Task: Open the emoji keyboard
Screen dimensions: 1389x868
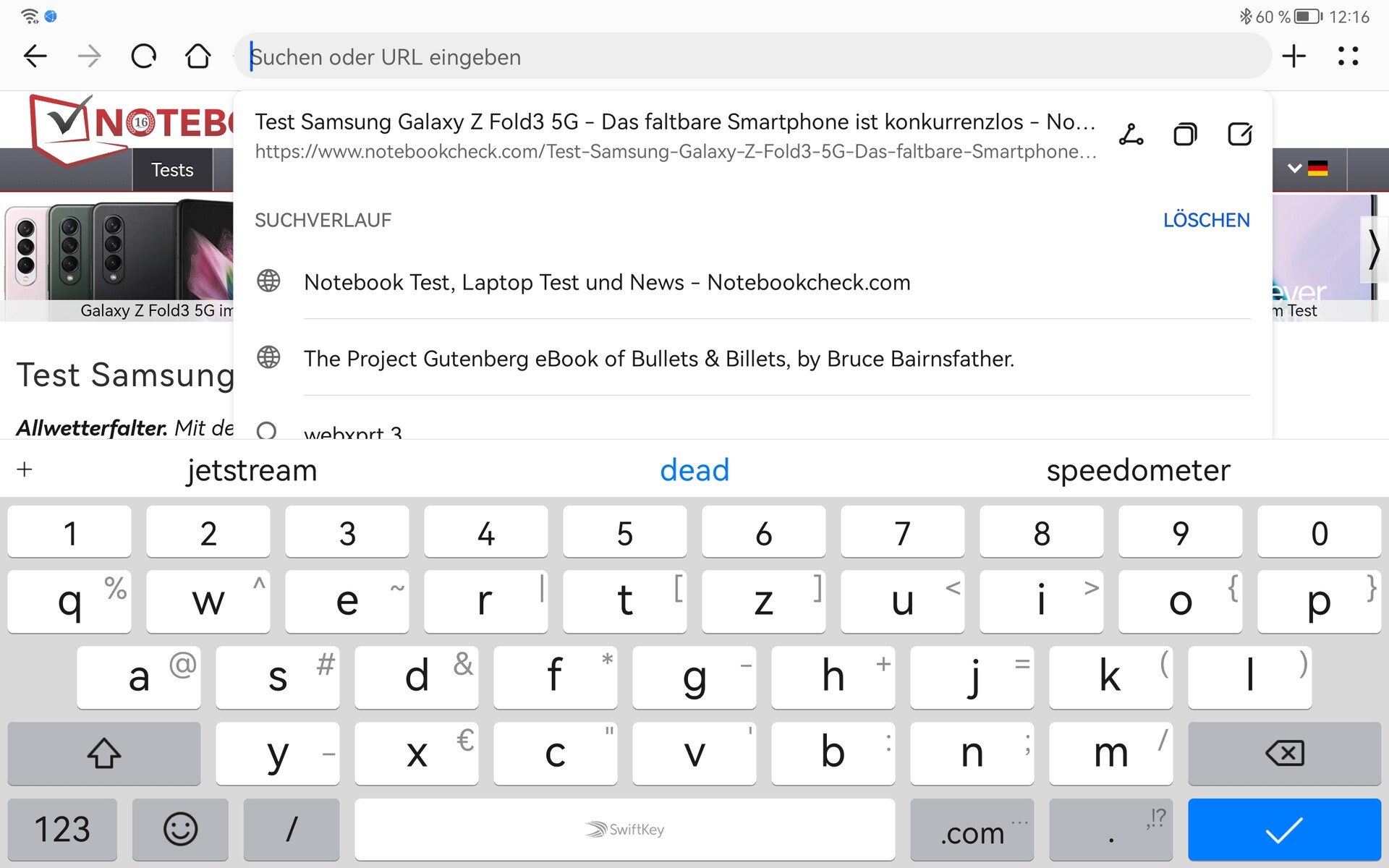Action: click(180, 829)
